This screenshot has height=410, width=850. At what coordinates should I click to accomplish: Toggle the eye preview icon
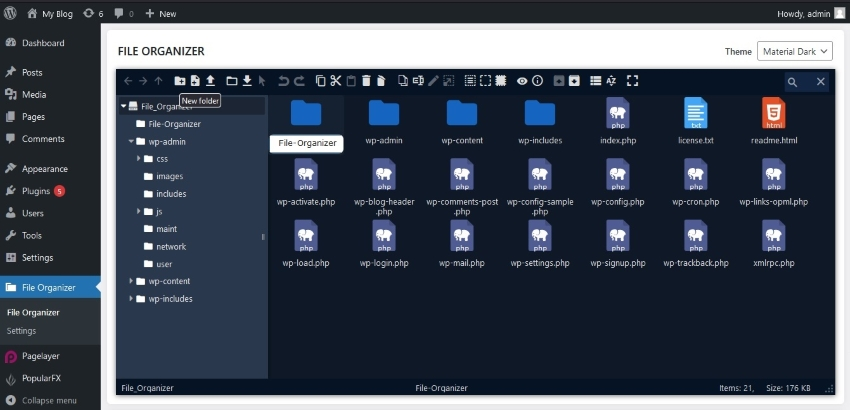(522, 81)
